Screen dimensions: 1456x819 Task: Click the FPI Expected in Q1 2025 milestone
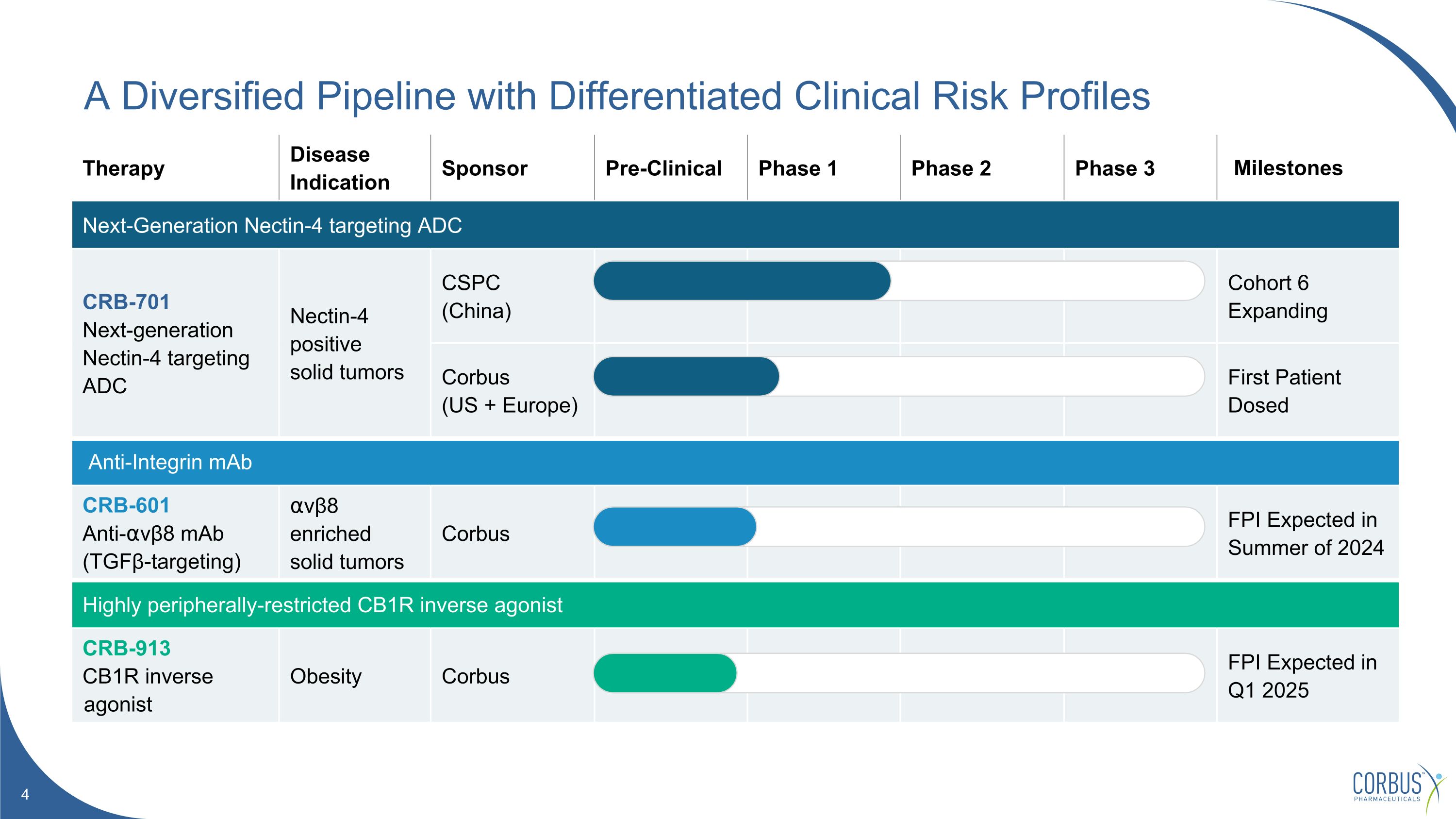click(1302, 676)
